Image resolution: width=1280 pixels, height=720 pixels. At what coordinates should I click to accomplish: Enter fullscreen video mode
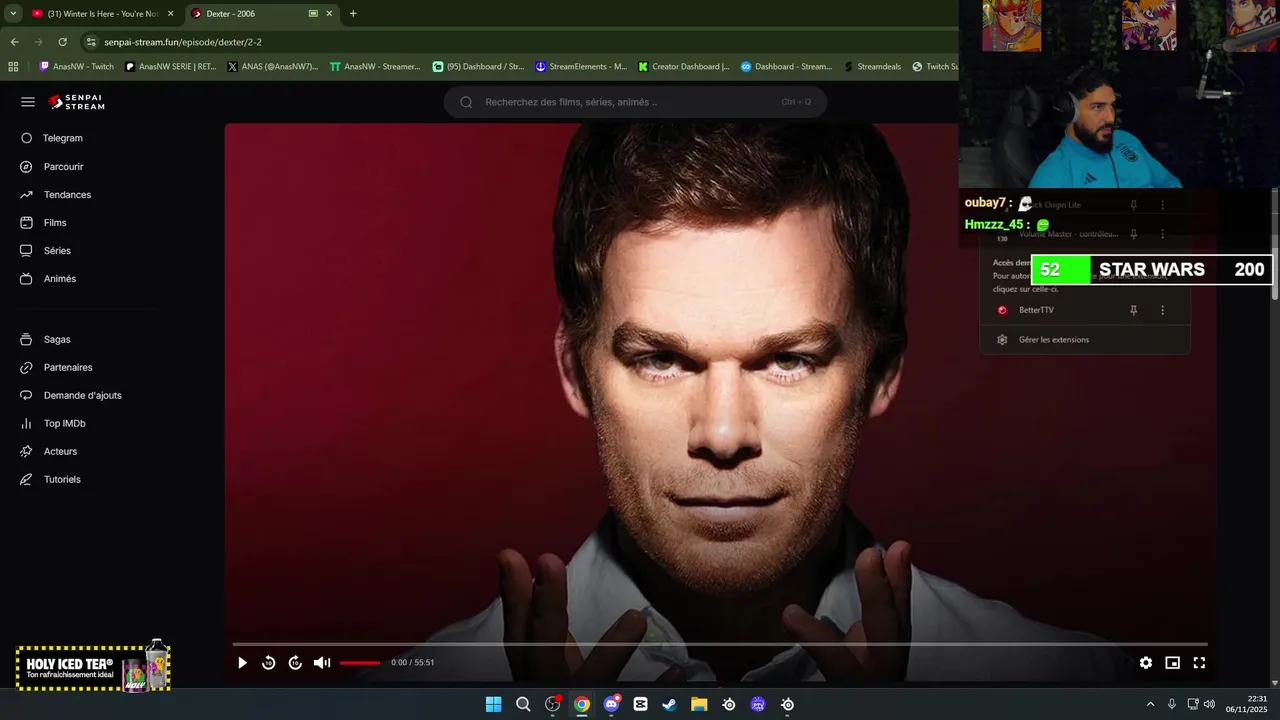pyautogui.click(x=1199, y=663)
